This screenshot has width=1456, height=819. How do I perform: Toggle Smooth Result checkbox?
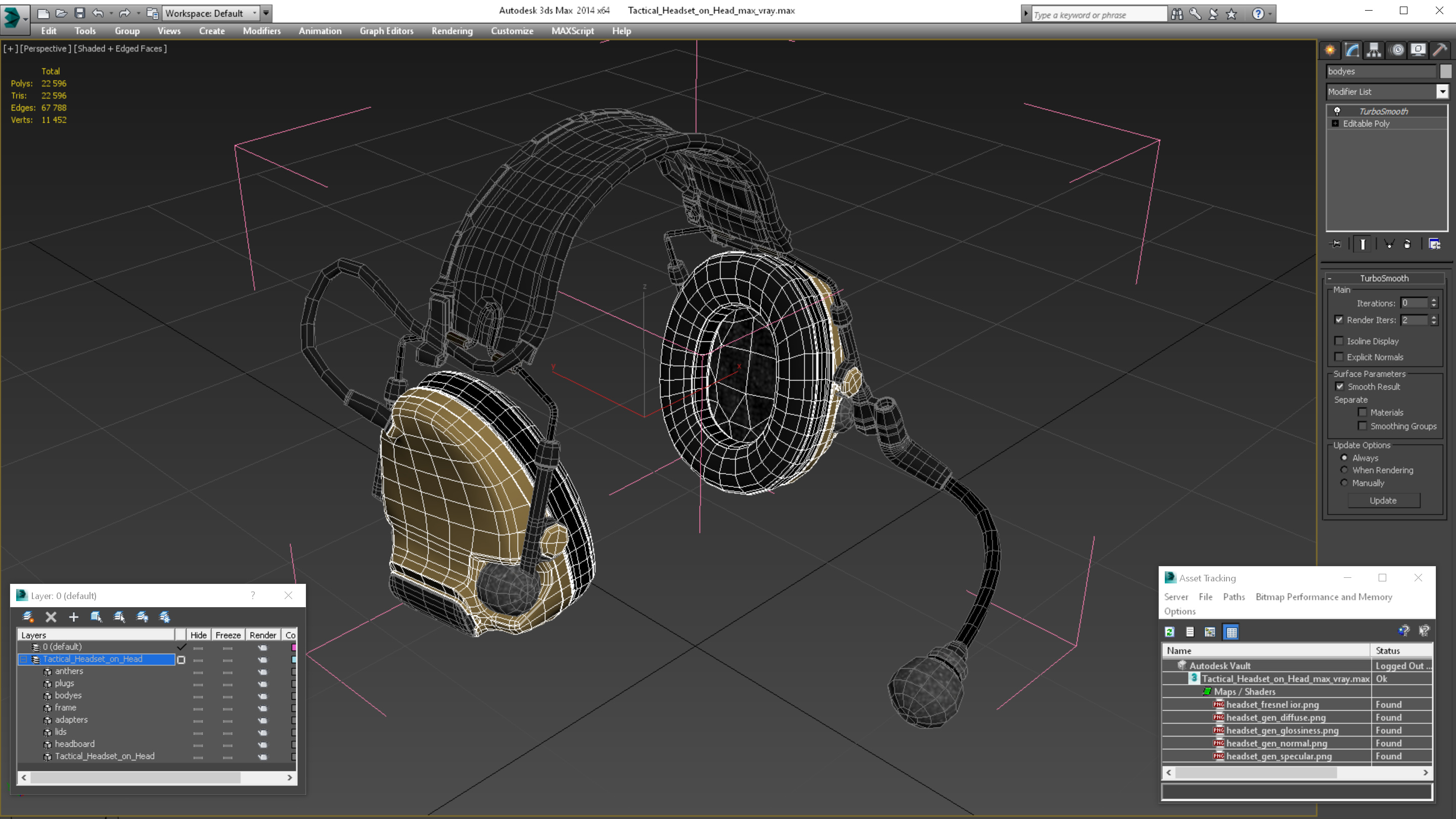coord(1340,387)
